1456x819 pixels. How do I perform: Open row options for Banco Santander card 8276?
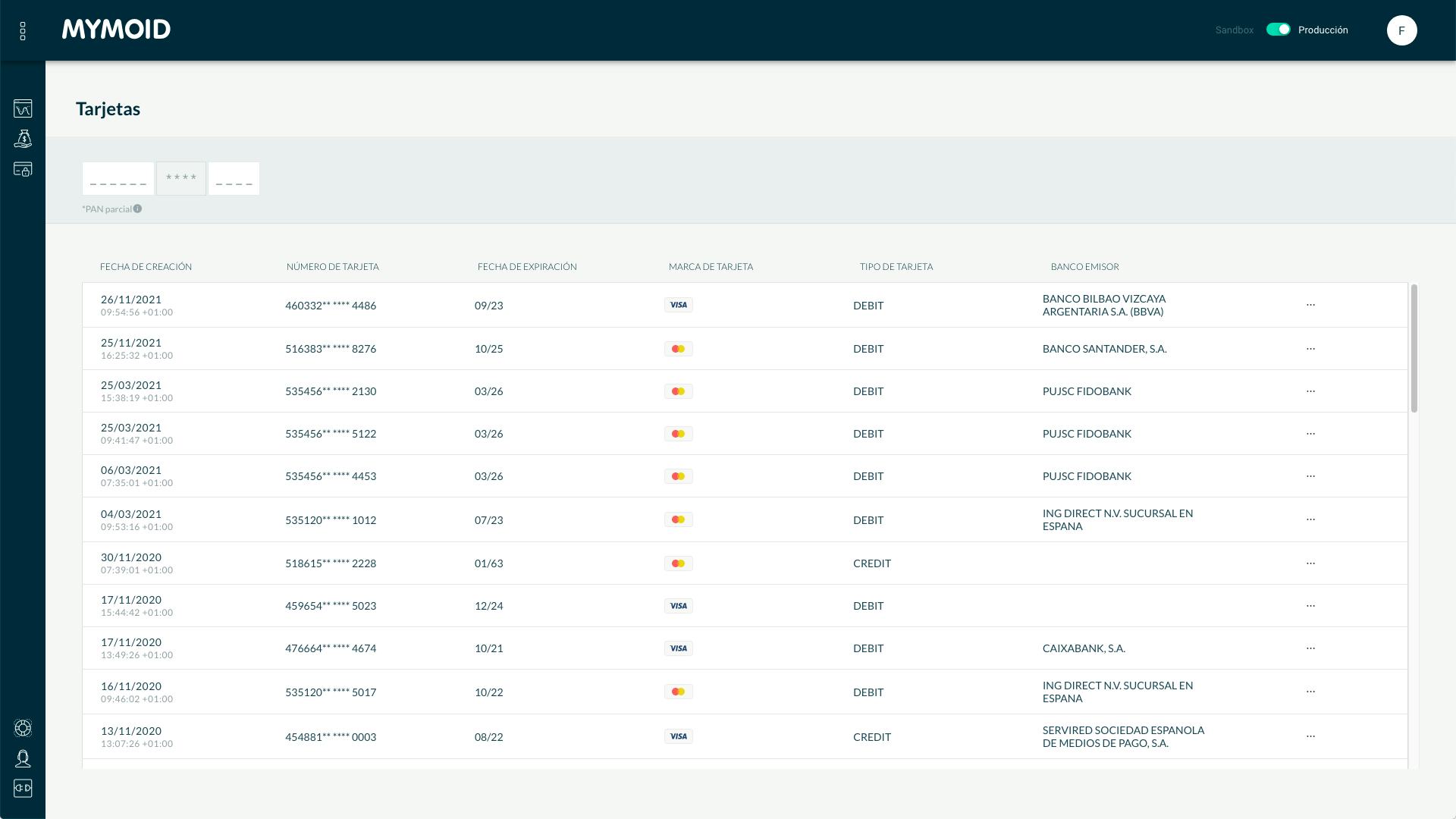click(x=1310, y=349)
